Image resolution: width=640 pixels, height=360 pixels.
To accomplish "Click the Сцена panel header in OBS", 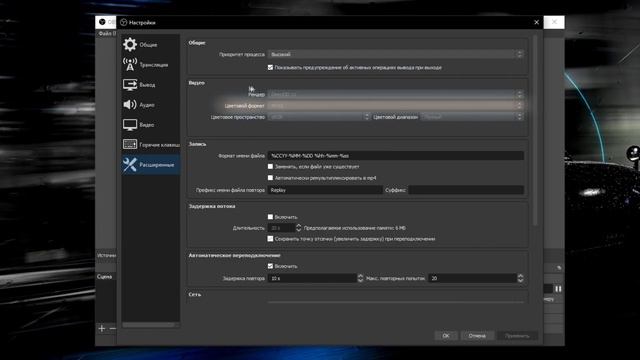I will 104,276.
